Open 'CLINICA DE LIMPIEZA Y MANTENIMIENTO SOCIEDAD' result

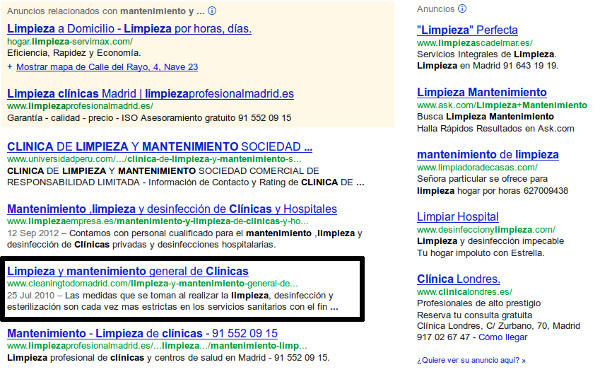pyautogui.click(x=160, y=147)
